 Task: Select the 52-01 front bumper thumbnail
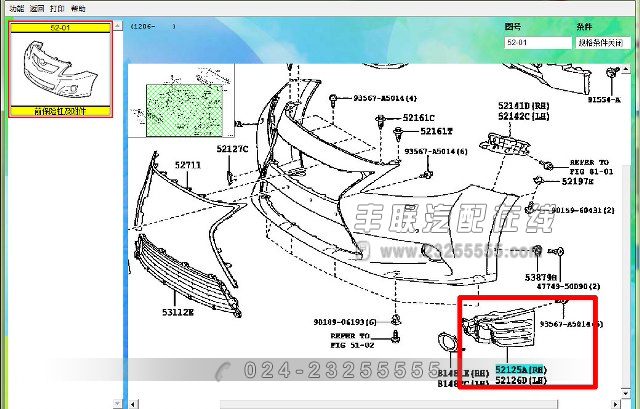tap(60, 69)
